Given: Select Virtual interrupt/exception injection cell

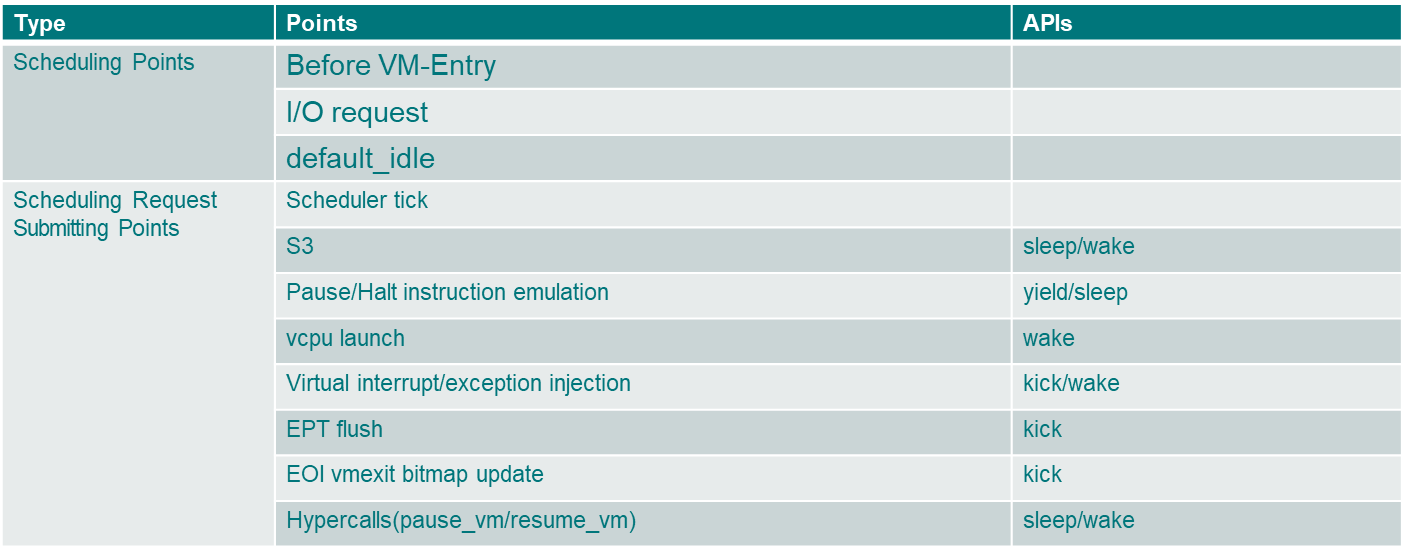Looking at the screenshot, I should 458,383.
